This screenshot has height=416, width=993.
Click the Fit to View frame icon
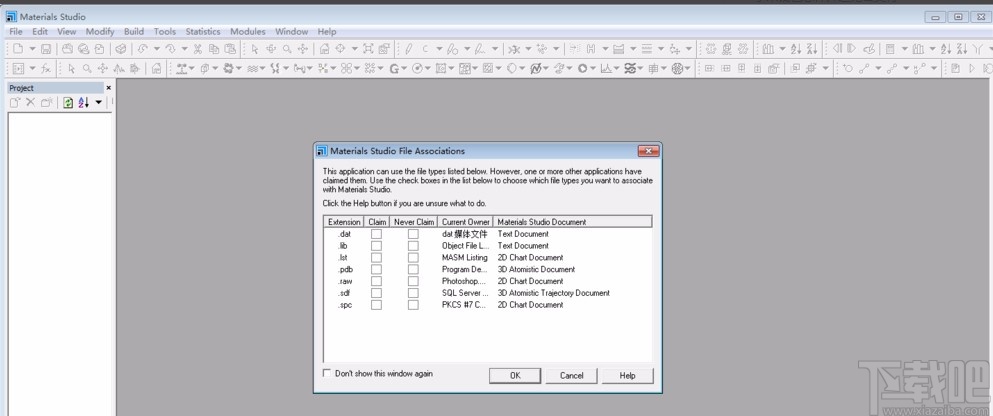point(368,49)
